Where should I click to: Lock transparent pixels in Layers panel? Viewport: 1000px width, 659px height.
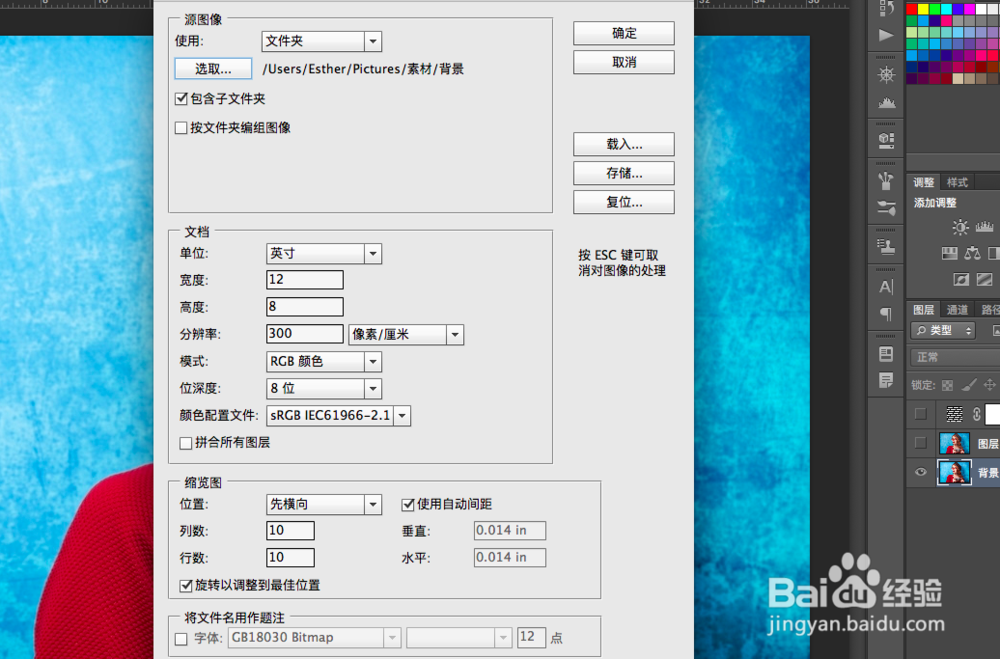pos(948,385)
